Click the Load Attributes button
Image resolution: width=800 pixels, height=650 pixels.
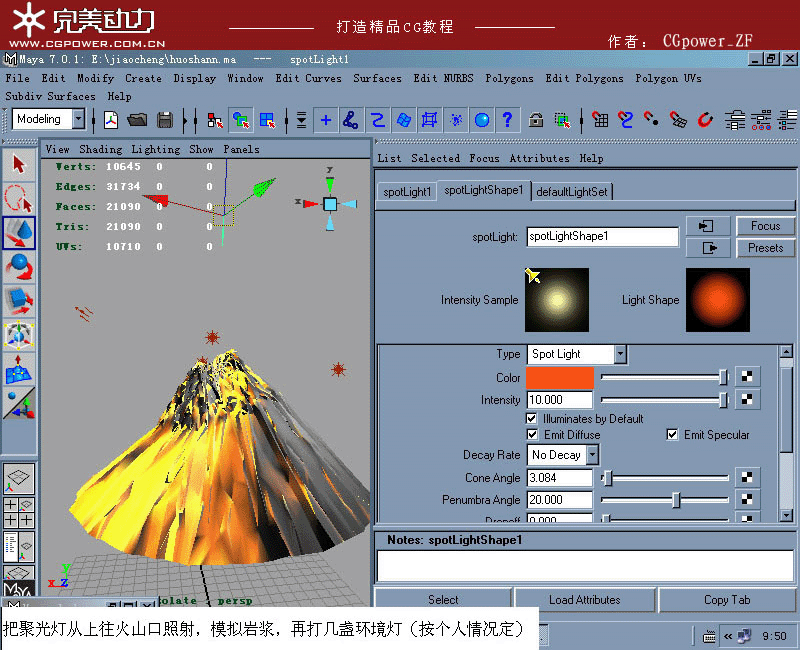(586, 600)
